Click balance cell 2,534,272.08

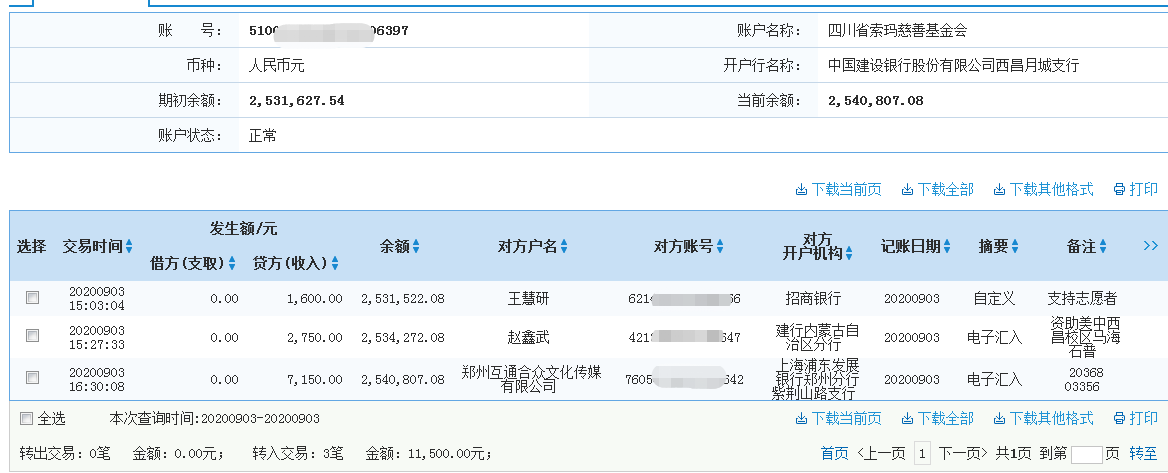(402, 337)
